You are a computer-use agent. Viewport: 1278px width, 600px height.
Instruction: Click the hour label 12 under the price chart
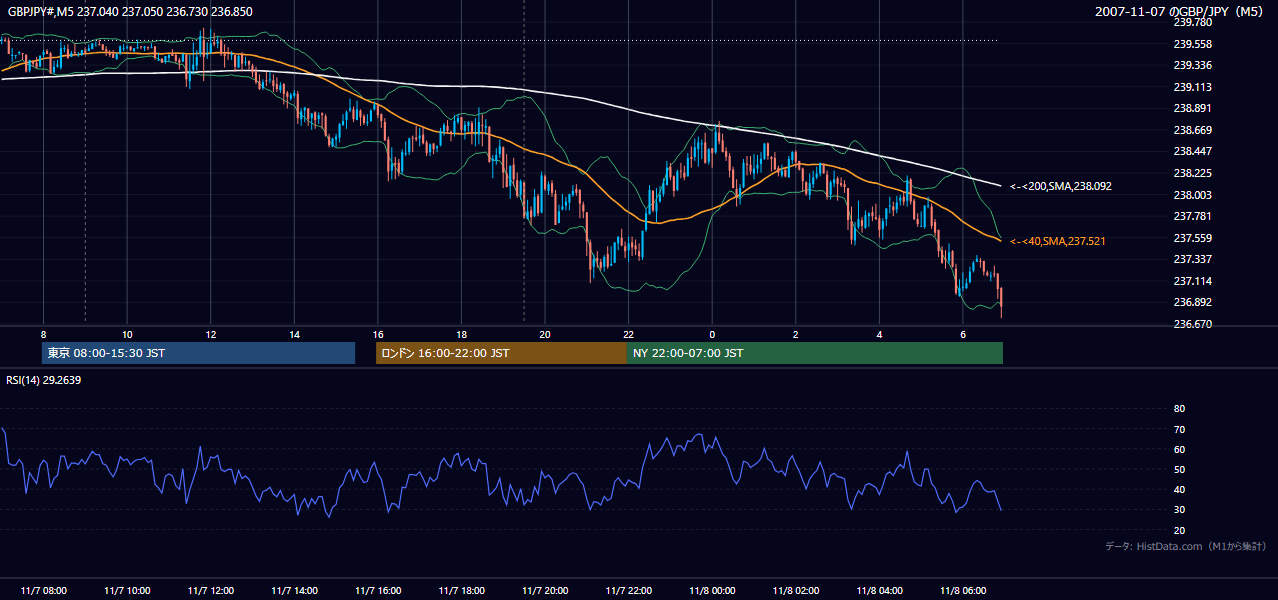coord(211,334)
